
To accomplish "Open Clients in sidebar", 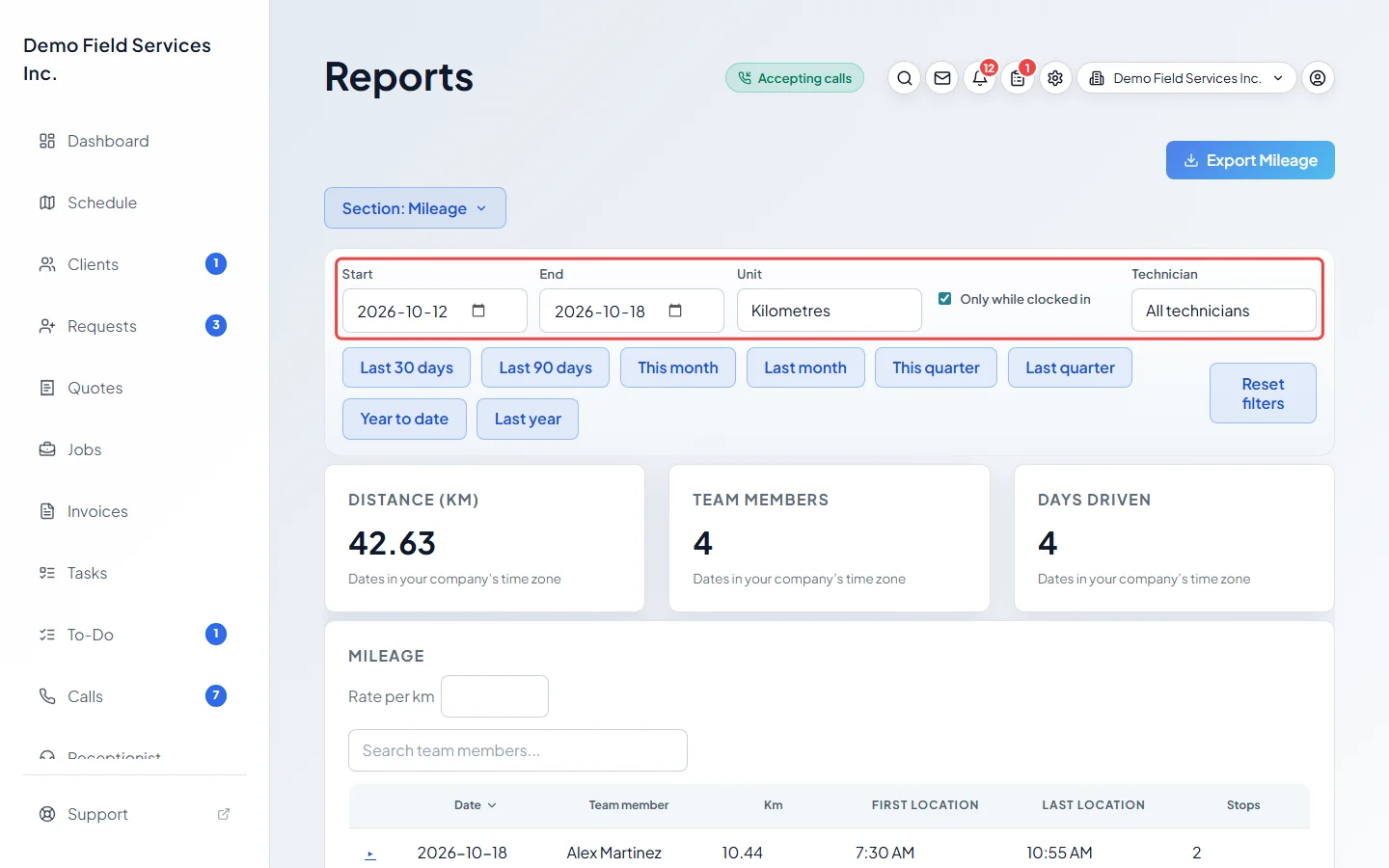I will (x=135, y=264).
